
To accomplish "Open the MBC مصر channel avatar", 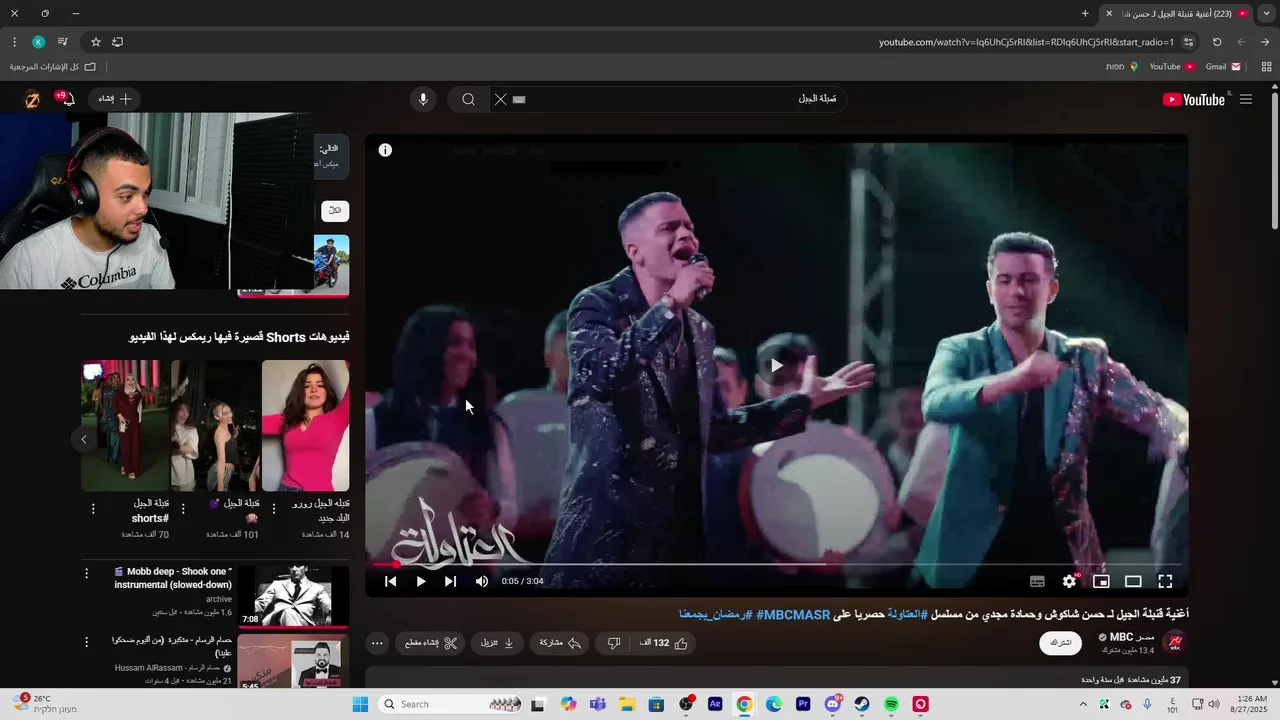I will pos(1174,643).
